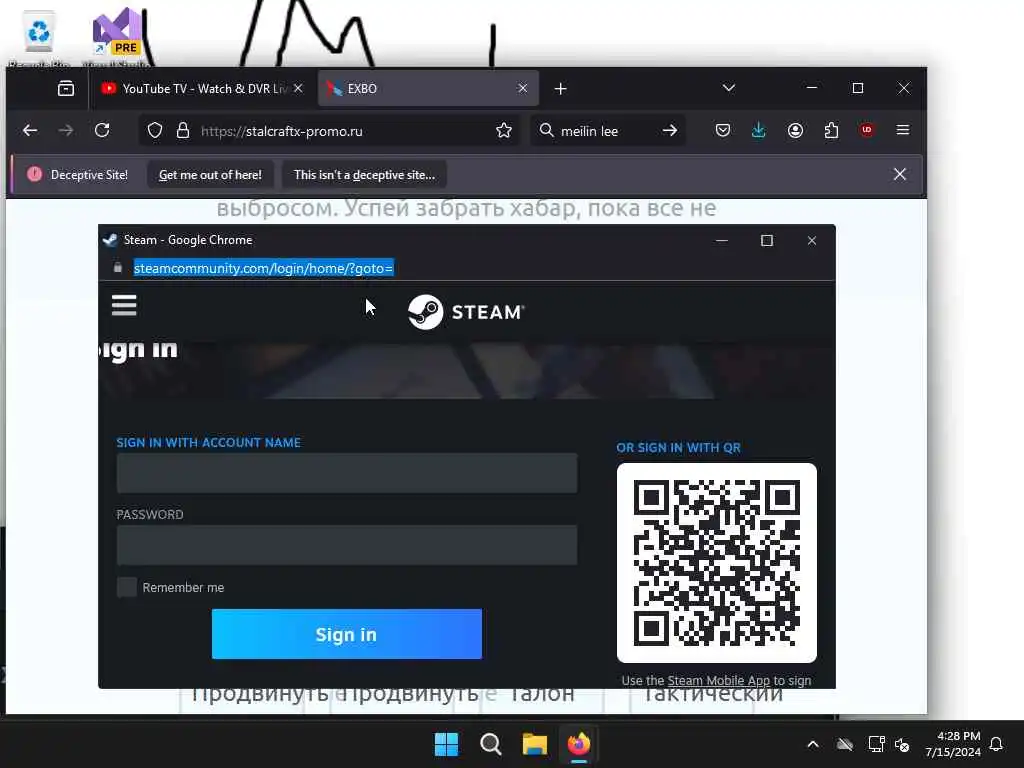Go back using Firefox back arrow
This screenshot has height=768, width=1024.
tap(30, 131)
